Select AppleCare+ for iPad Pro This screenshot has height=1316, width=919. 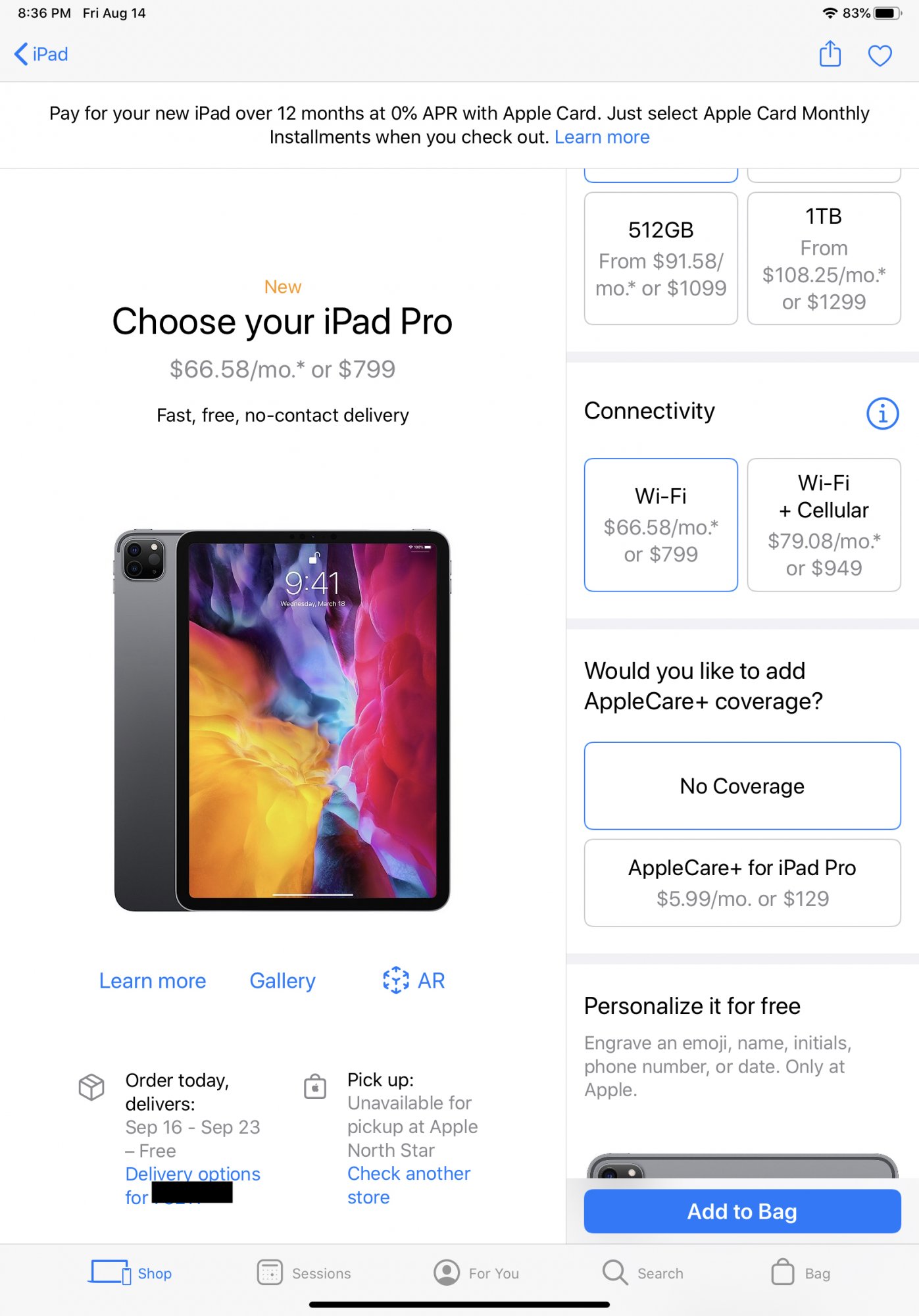click(742, 882)
